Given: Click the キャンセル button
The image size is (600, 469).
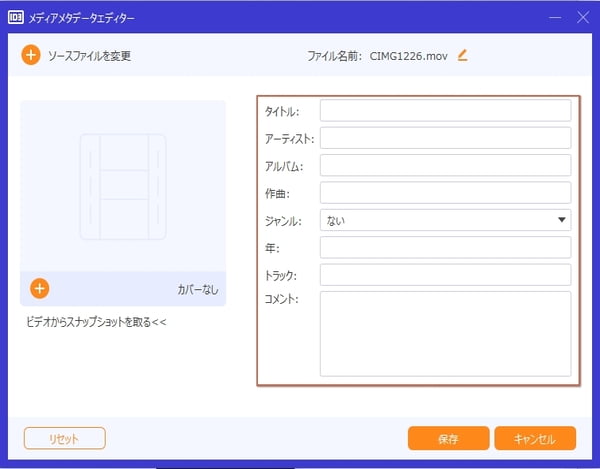Looking at the screenshot, I should pos(535,438).
